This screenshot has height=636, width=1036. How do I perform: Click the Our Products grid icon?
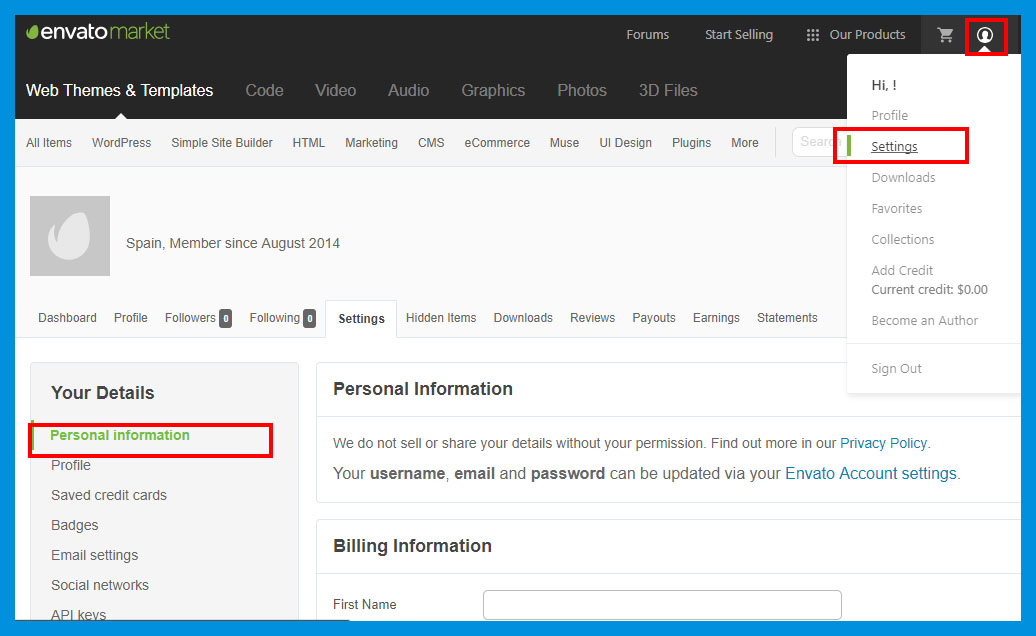(x=813, y=35)
